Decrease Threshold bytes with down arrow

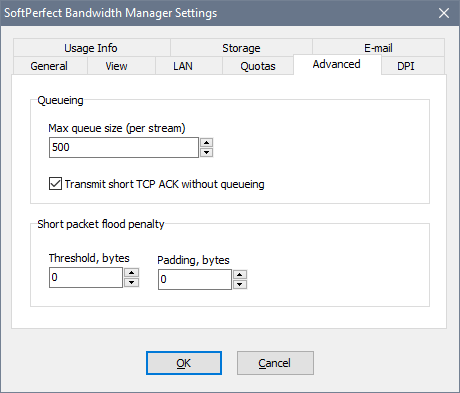(x=132, y=282)
